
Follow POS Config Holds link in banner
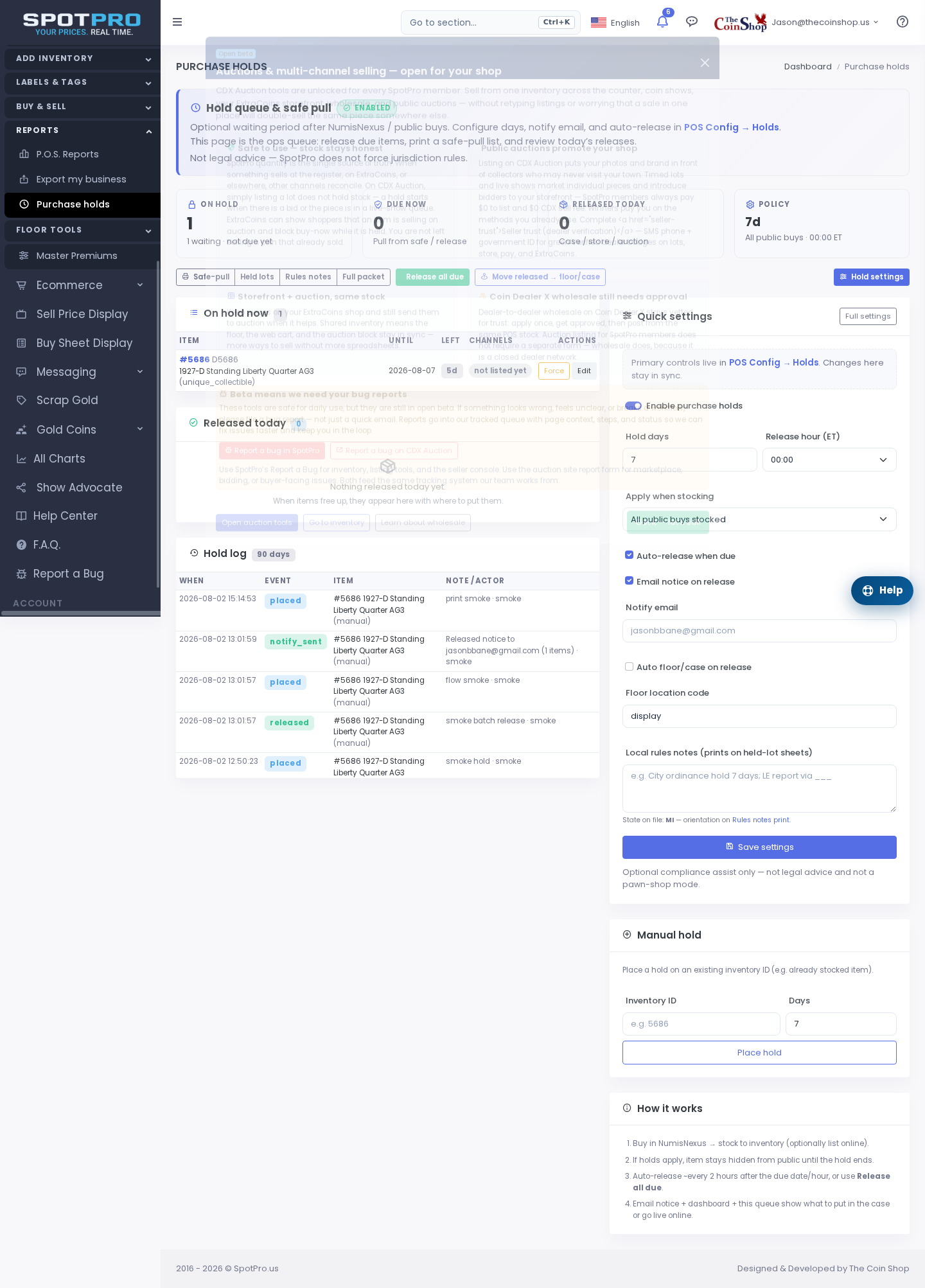(732, 127)
